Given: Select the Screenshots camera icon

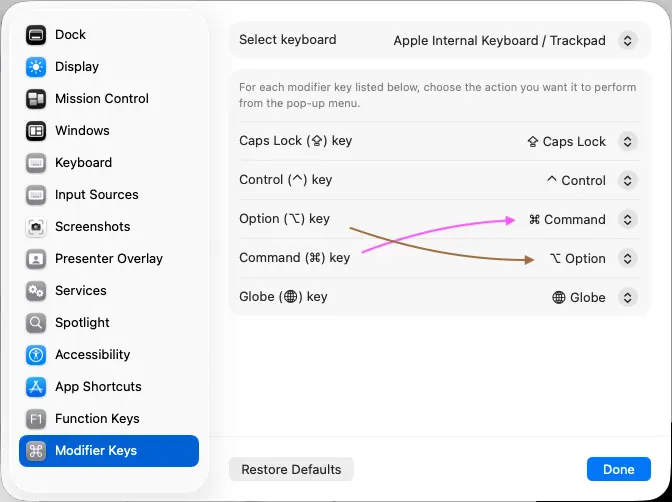Looking at the screenshot, I should coord(36,227).
